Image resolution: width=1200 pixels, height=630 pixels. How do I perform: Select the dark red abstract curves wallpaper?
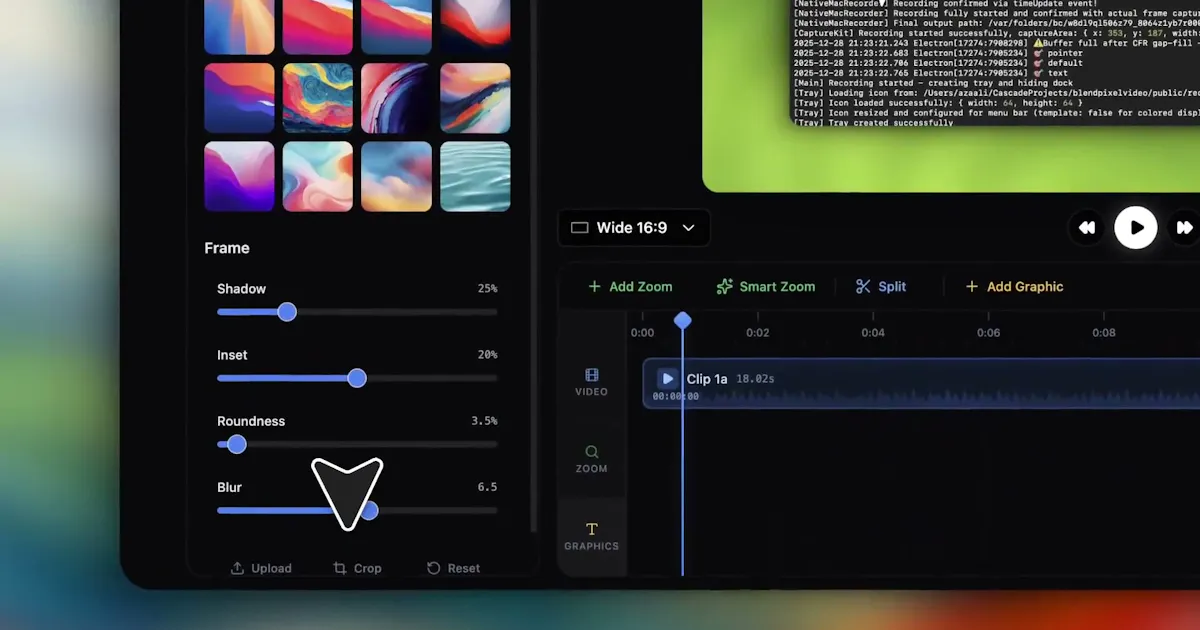pos(396,98)
